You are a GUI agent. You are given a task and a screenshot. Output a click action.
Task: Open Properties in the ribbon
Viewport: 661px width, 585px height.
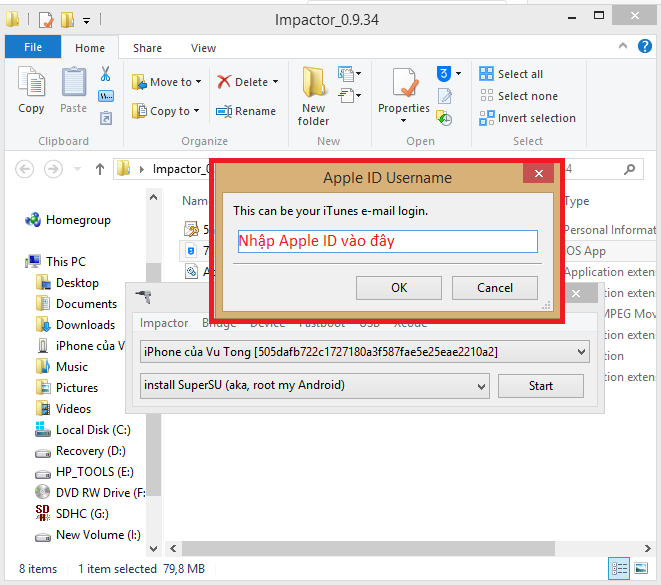tap(403, 95)
